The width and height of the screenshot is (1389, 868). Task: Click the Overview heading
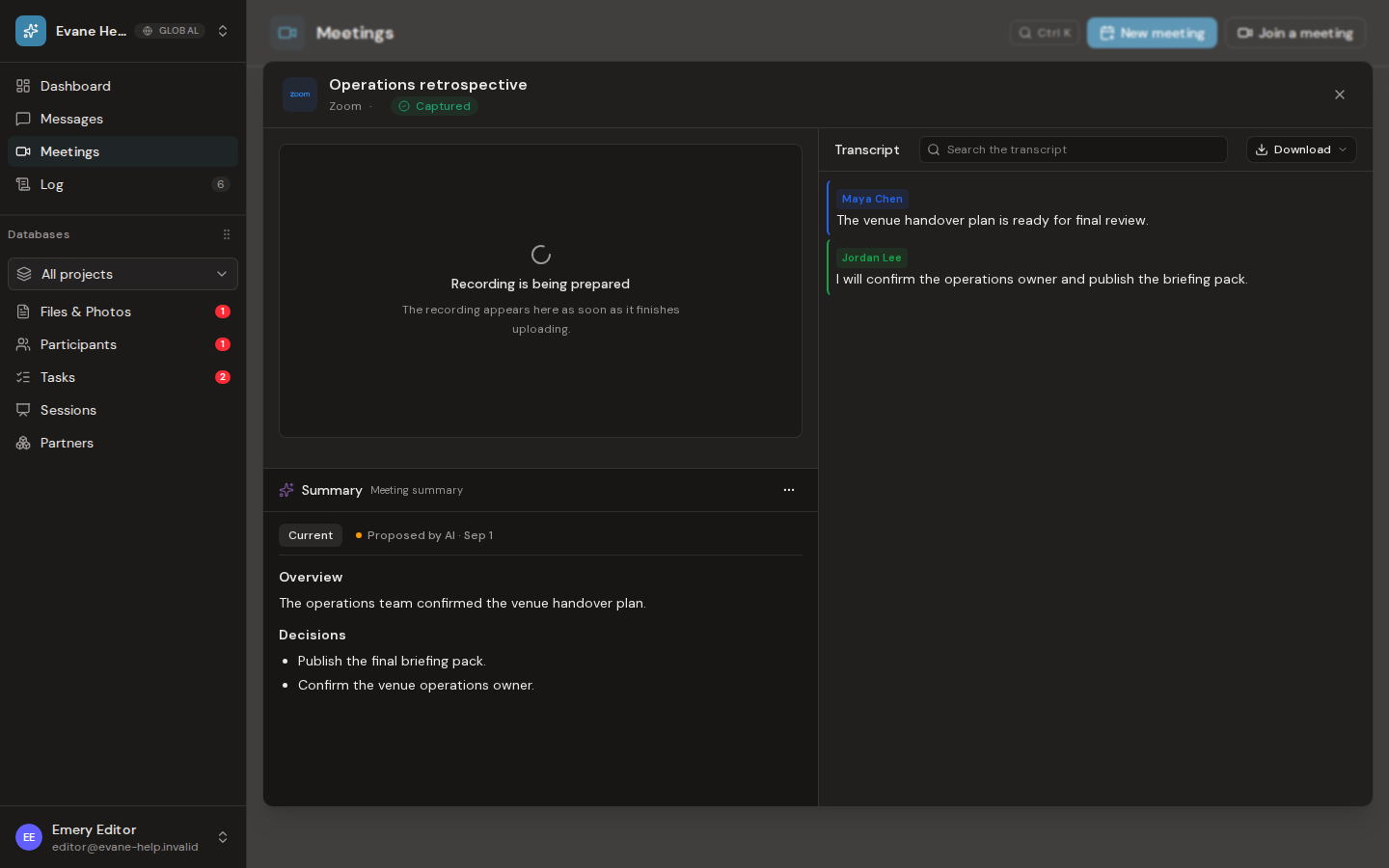311,577
